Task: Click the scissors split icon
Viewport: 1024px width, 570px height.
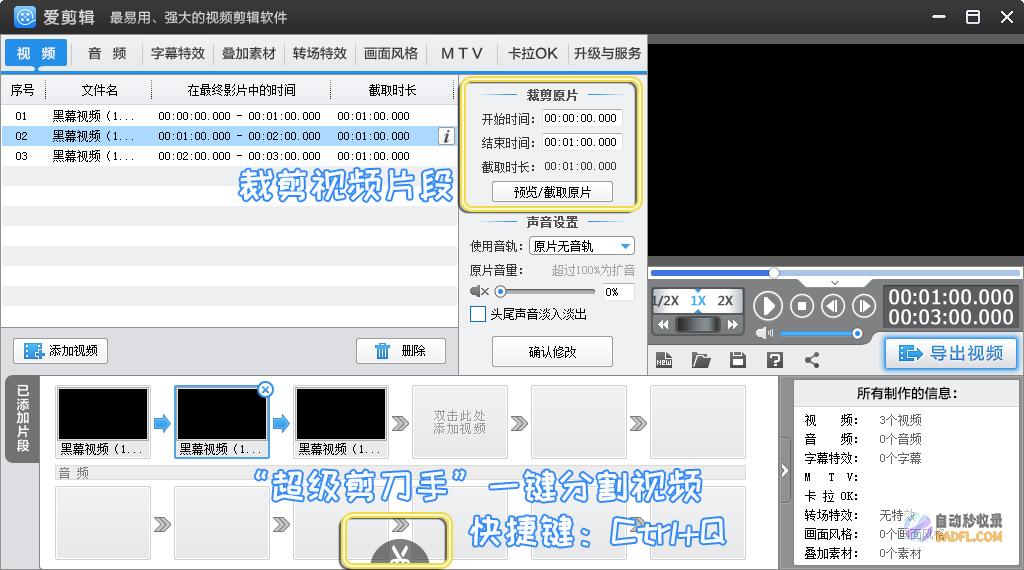Action: (x=400, y=554)
